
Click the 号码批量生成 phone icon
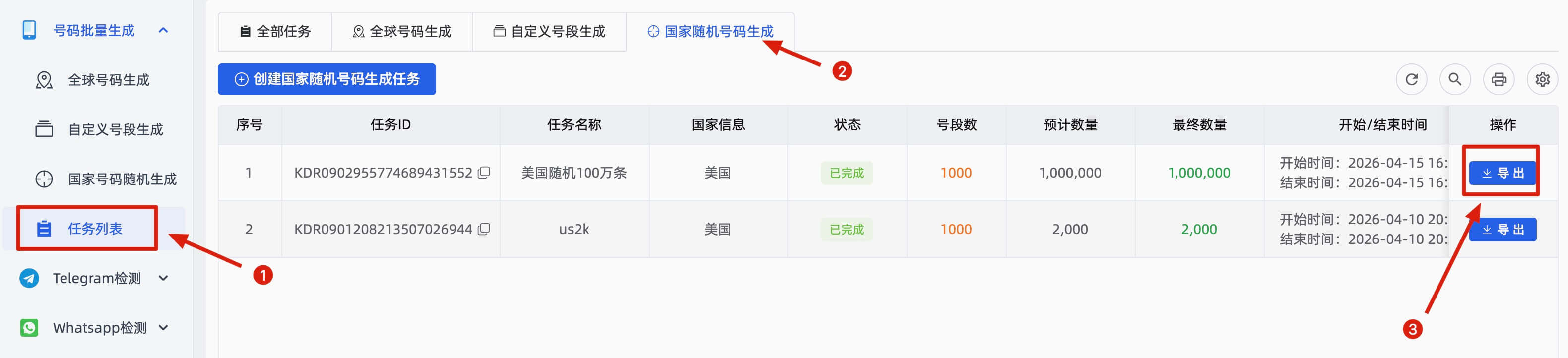click(26, 29)
